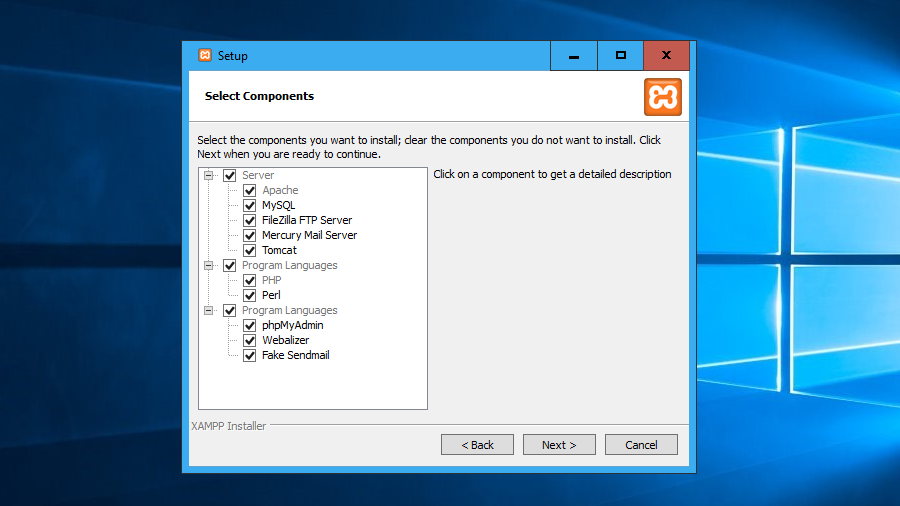Select FileZilla FTP Server label
The height and width of the screenshot is (506, 900).
(307, 220)
